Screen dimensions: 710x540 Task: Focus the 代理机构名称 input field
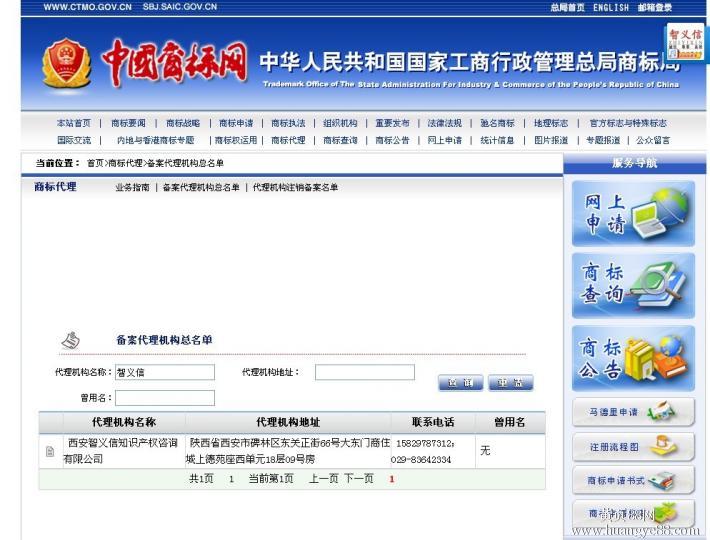pos(164,372)
